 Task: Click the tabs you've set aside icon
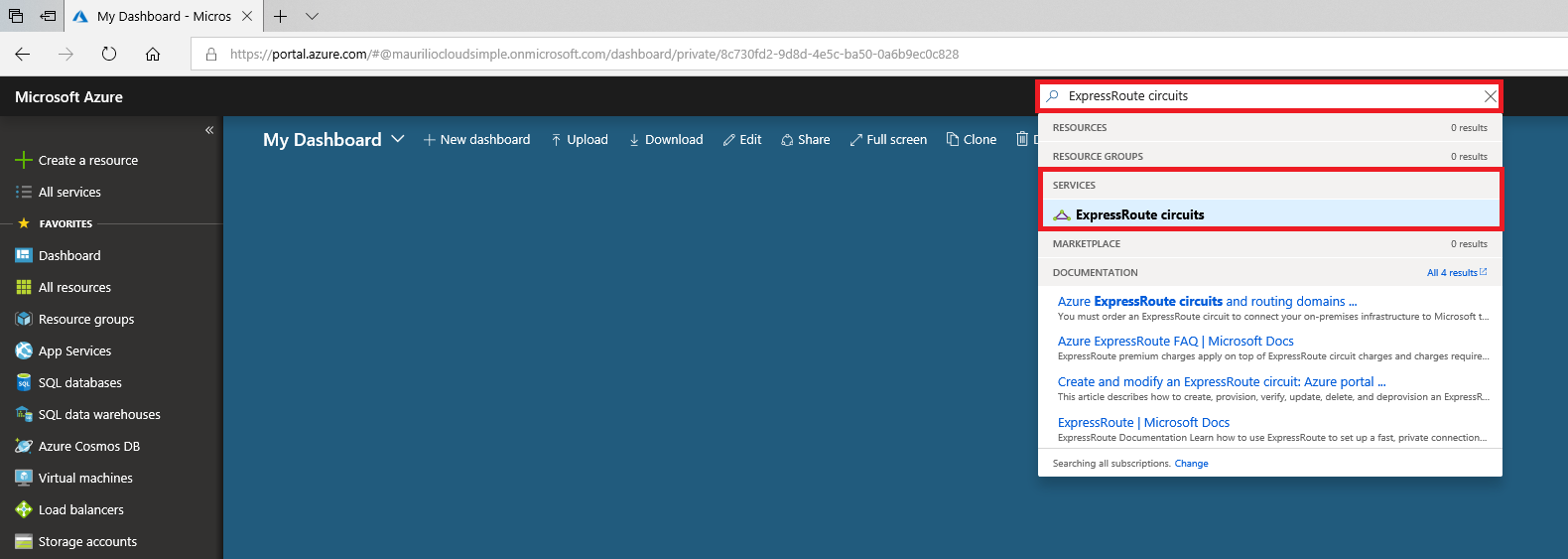click(16, 16)
